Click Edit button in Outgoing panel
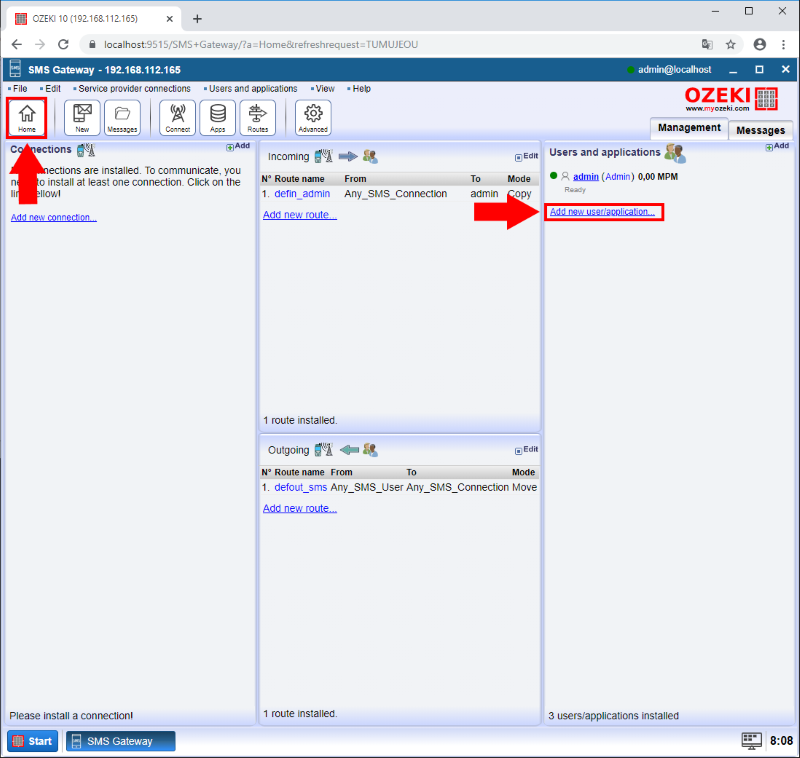Image resolution: width=800 pixels, height=758 pixels. (x=527, y=449)
